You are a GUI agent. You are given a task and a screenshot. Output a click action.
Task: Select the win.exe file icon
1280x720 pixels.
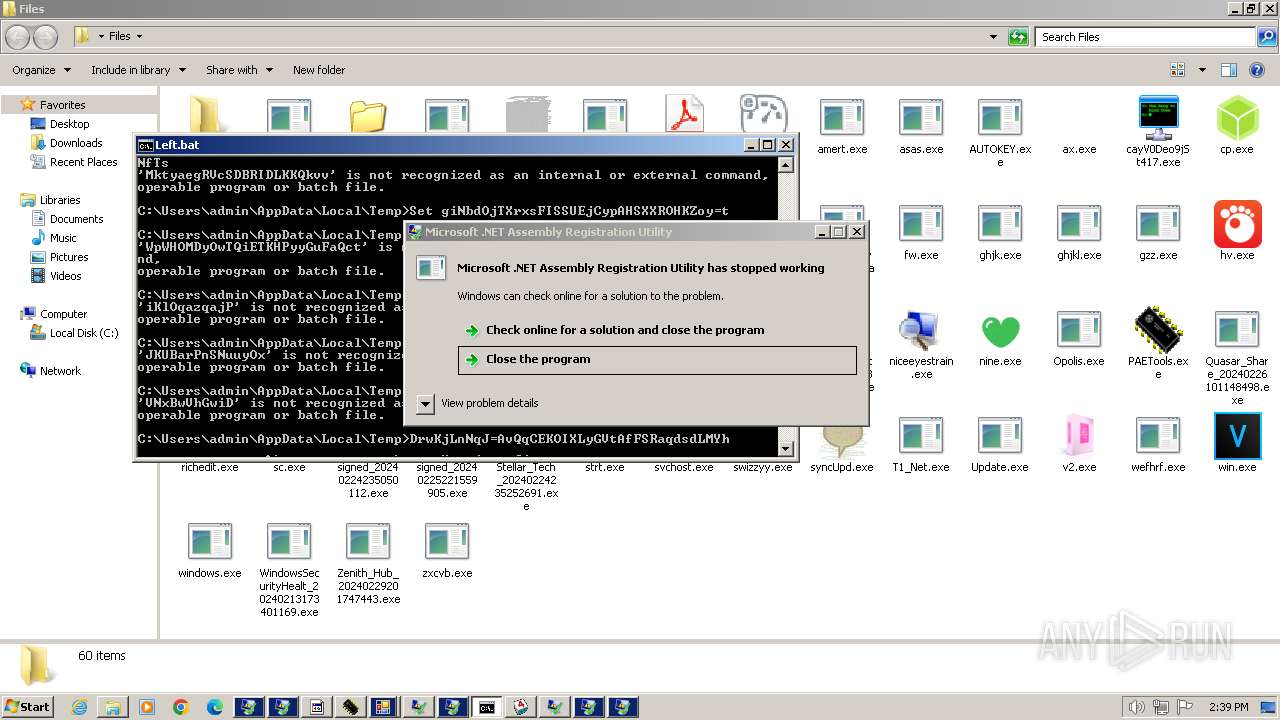[1237, 436]
